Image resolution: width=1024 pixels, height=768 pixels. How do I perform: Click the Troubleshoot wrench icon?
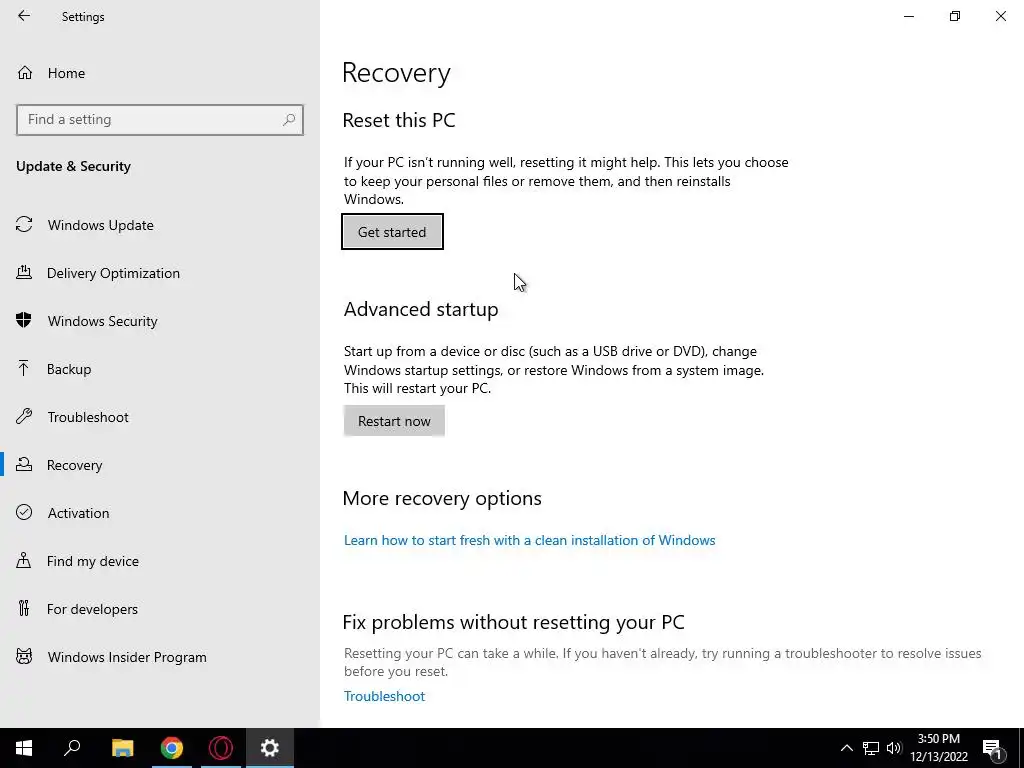pyautogui.click(x=24, y=417)
